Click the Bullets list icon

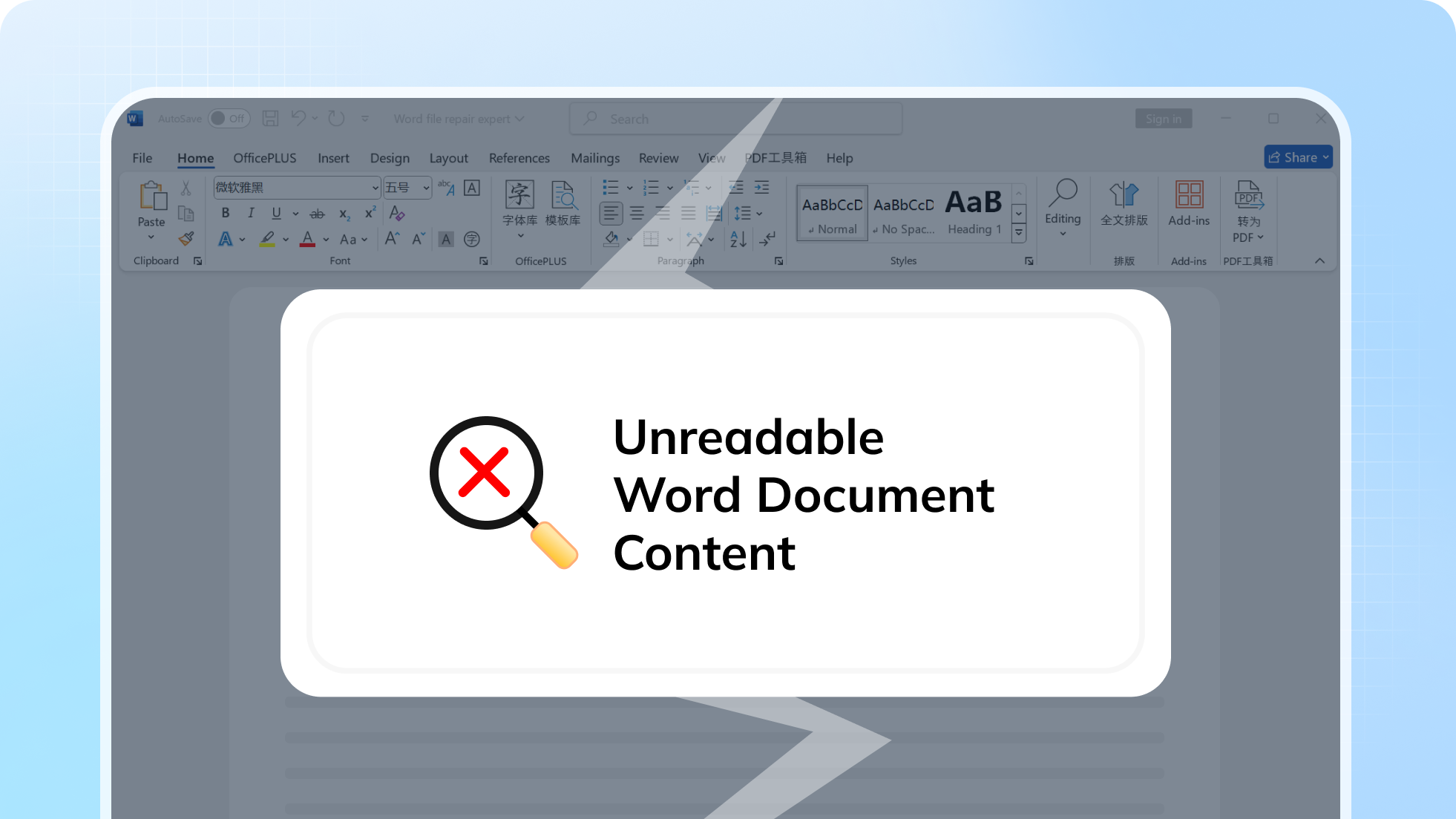[x=610, y=188]
